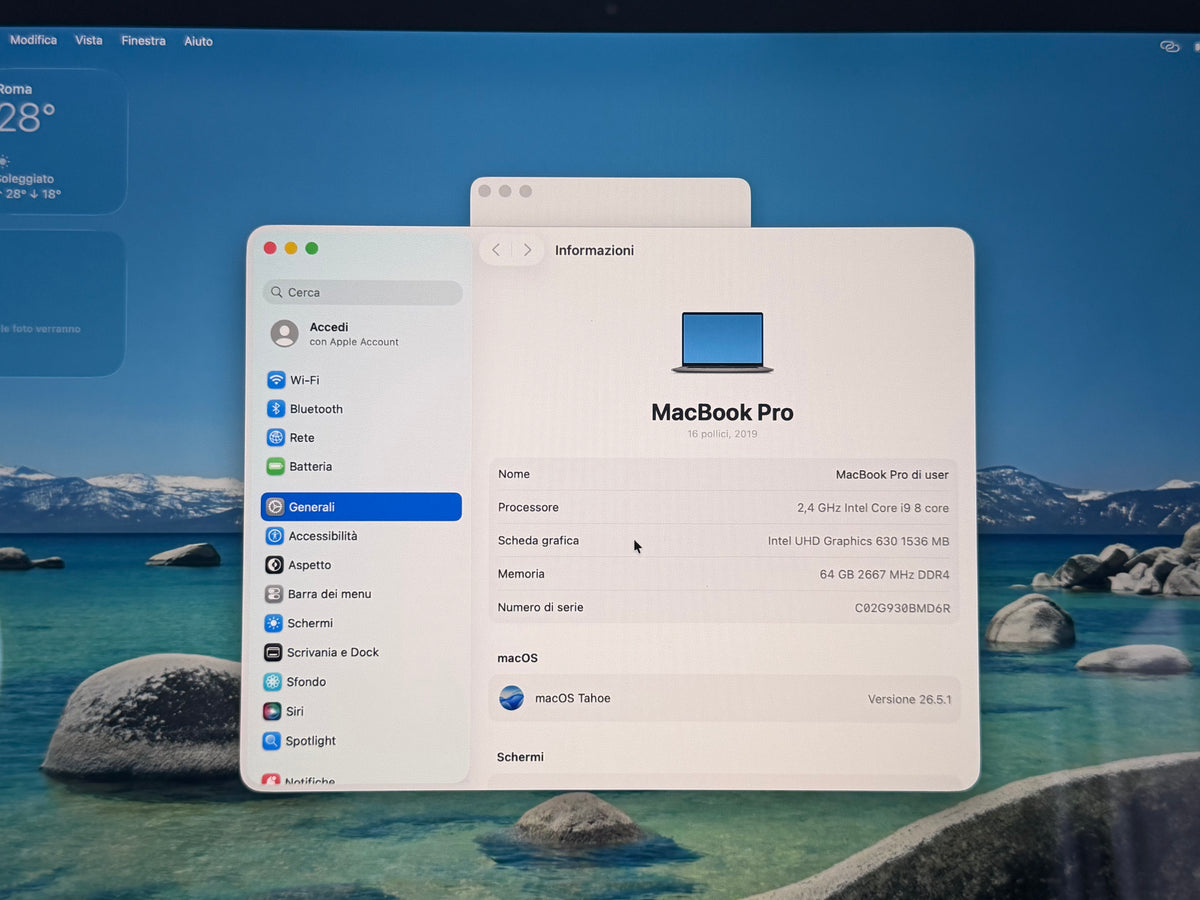Open the Schermi display icon

point(274,623)
